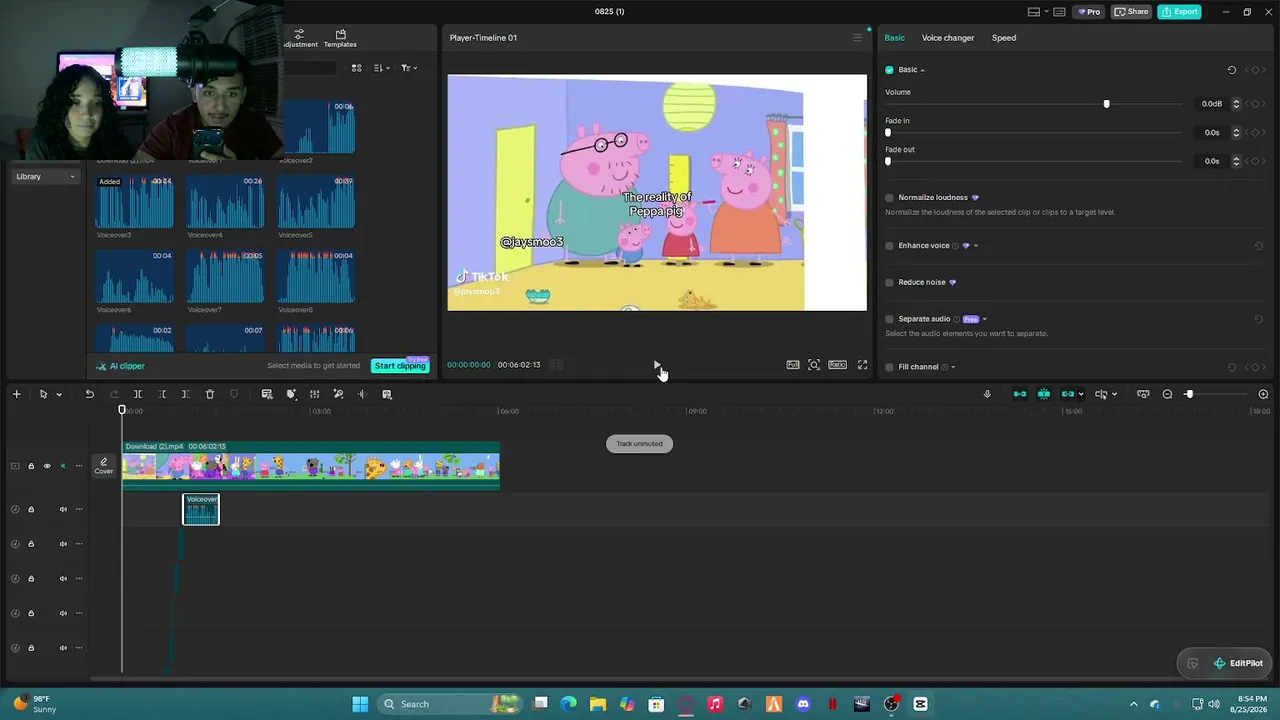Zoom out the timeline
The height and width of the screenshot is (720, 1280).
coord(1167,394)
